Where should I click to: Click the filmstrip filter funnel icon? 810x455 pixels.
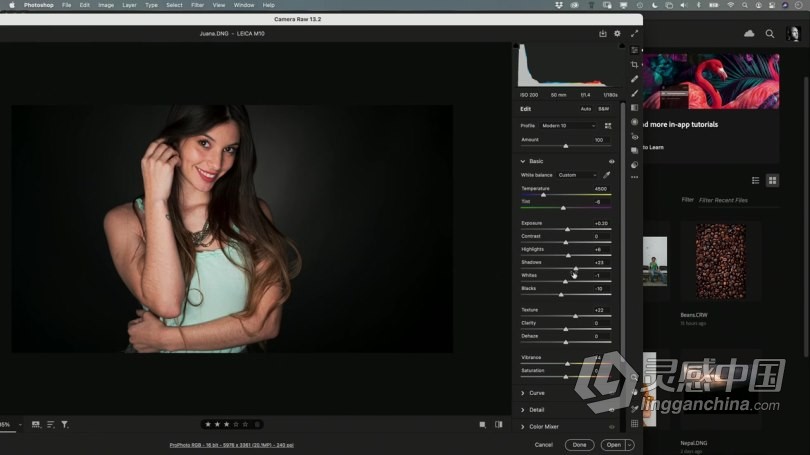click(64, 424)
